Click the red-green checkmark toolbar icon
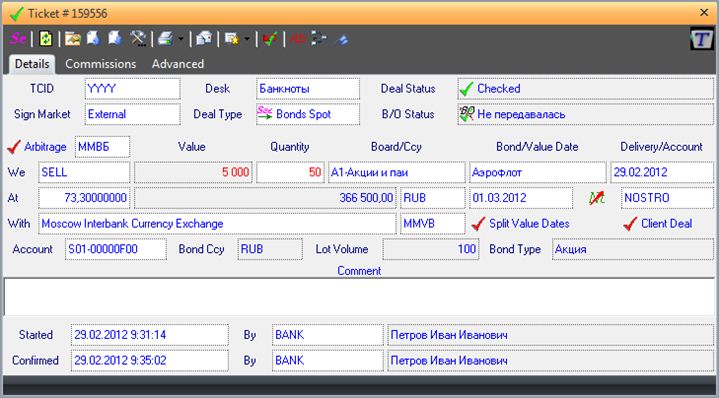Screen dimensions: 719x398 270,39
